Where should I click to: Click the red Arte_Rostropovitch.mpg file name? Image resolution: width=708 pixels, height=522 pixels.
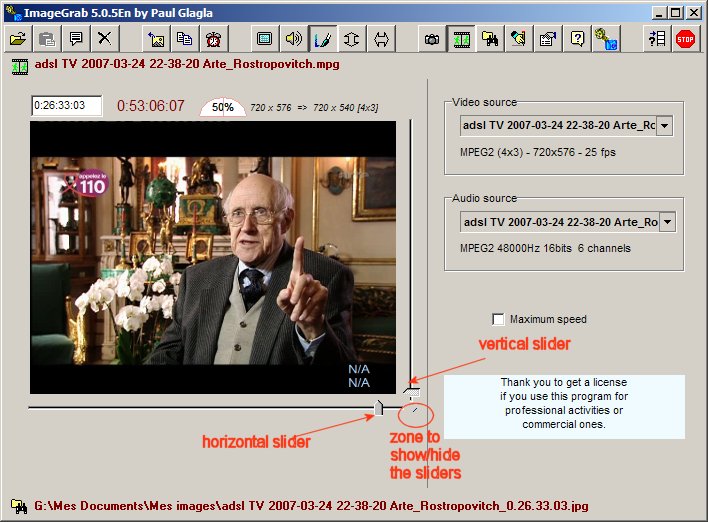tap(187, 64)
